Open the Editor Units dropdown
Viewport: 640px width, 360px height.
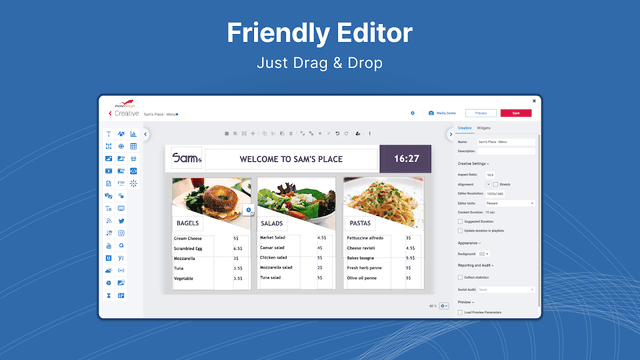pyautogui.click(x=510, y=203)
